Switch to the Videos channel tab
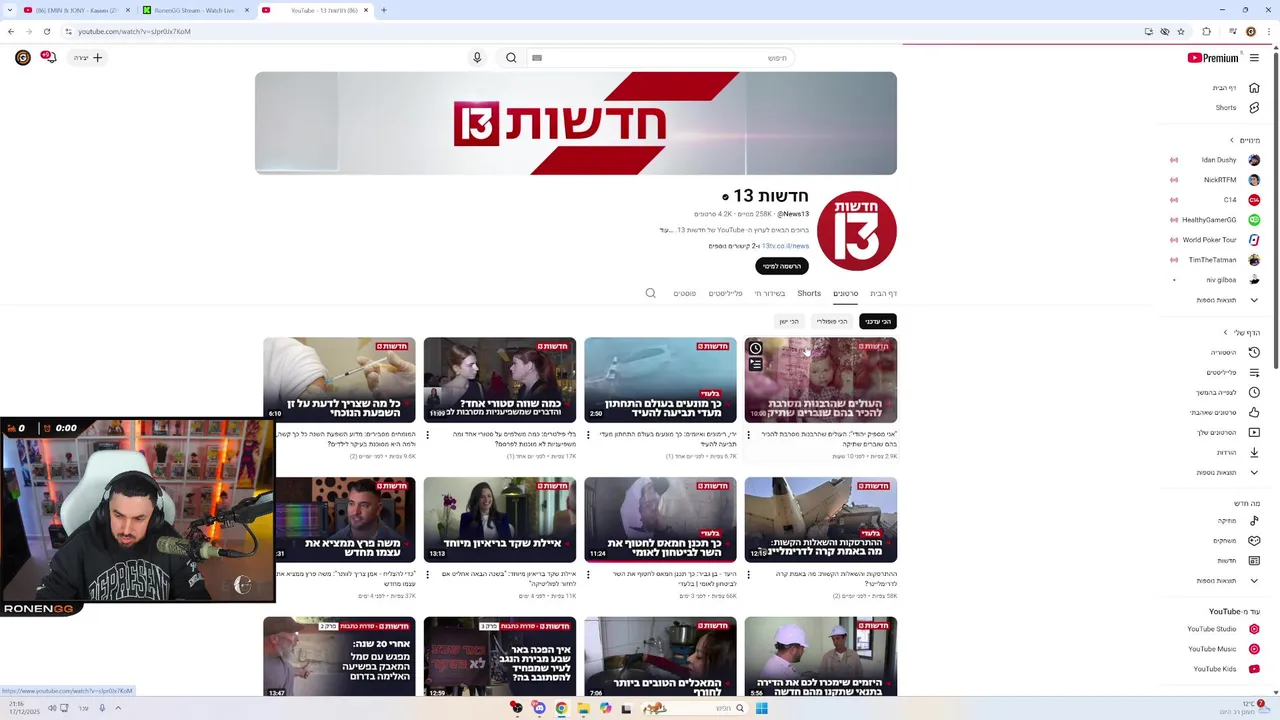Image resolution: width=1280 pixels, height=720 pixels. coord(845,293)
